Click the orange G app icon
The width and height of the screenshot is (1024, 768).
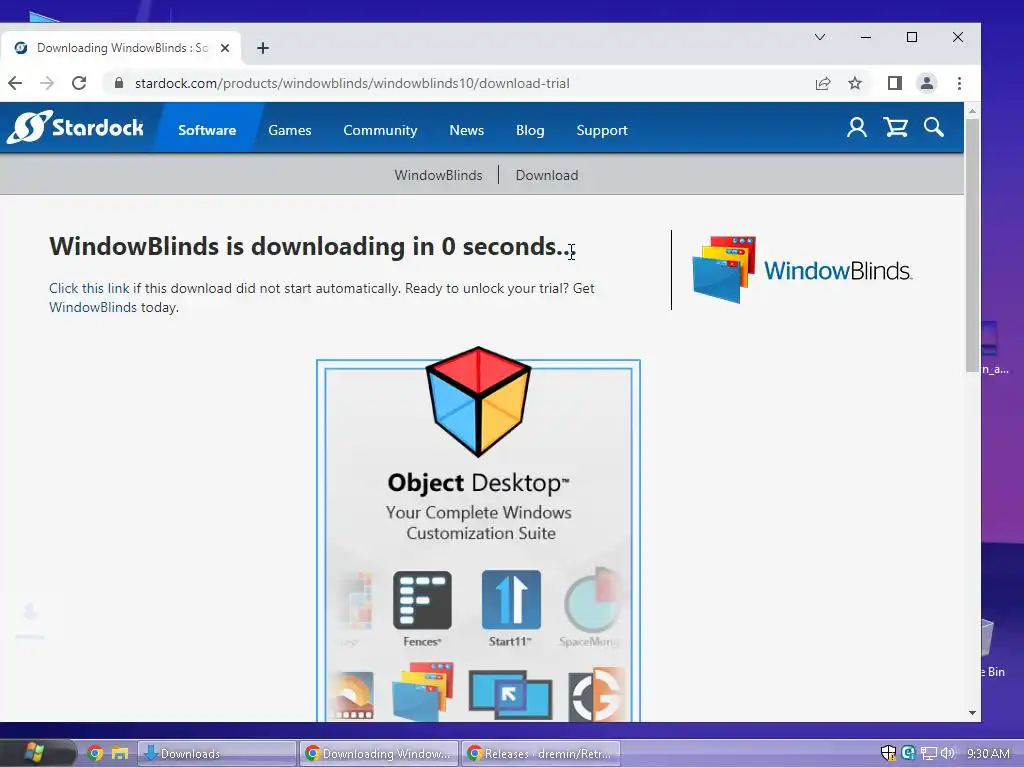[x=597, y=694]
